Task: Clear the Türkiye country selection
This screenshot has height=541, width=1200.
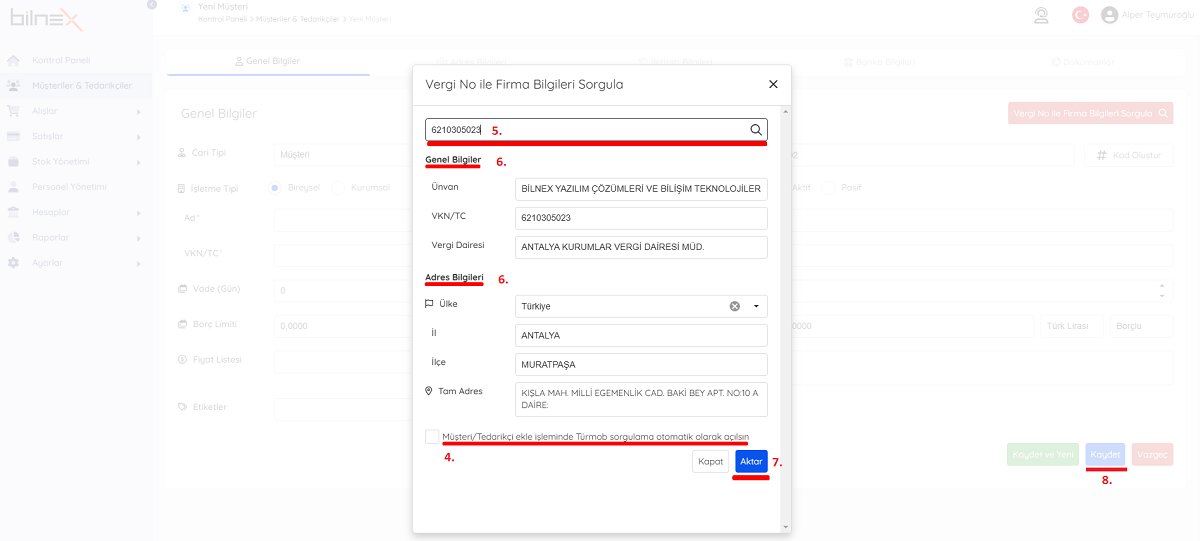Action: click(735, 306)
